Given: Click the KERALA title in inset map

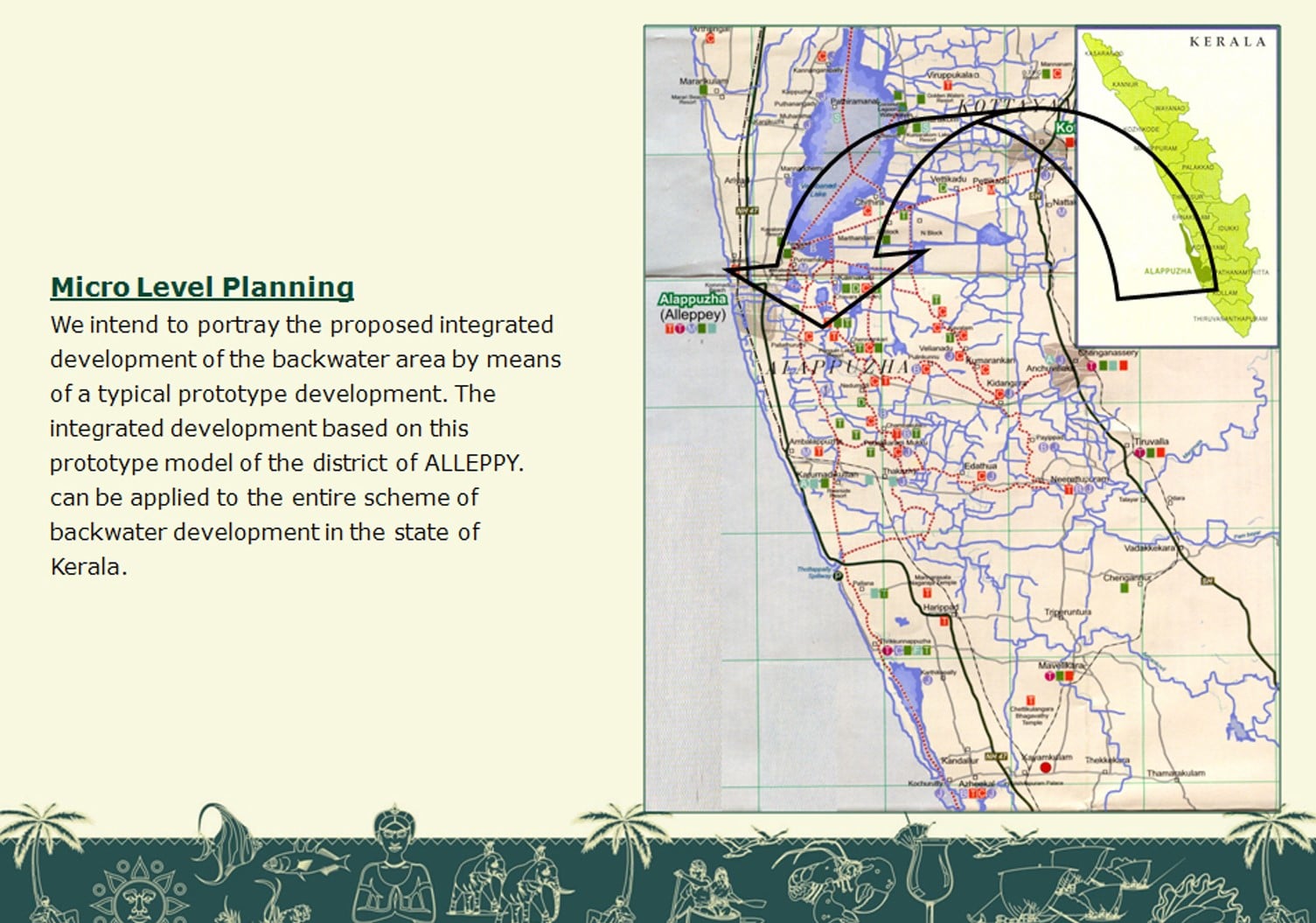Looking at the screenshot, I should (x=1227, y=41).
